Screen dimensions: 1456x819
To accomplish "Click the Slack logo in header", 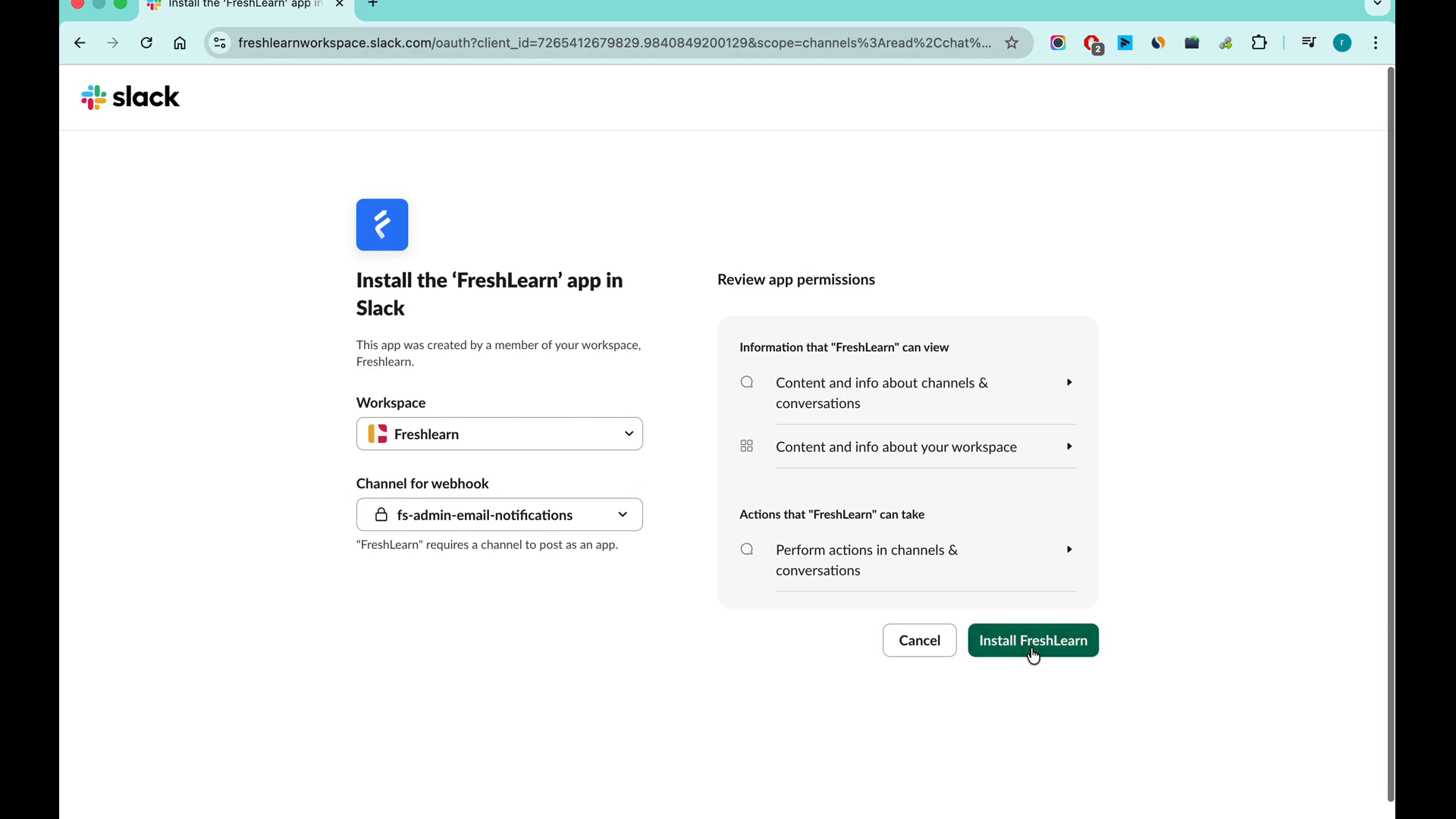I will [130, 97].
